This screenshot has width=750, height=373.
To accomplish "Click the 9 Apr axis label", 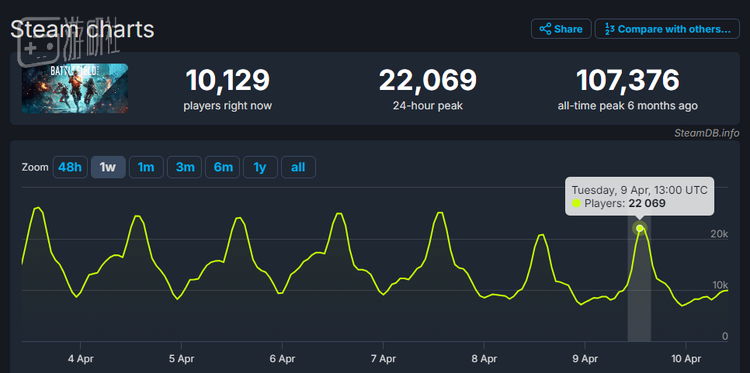I will (x=585, y=359).
